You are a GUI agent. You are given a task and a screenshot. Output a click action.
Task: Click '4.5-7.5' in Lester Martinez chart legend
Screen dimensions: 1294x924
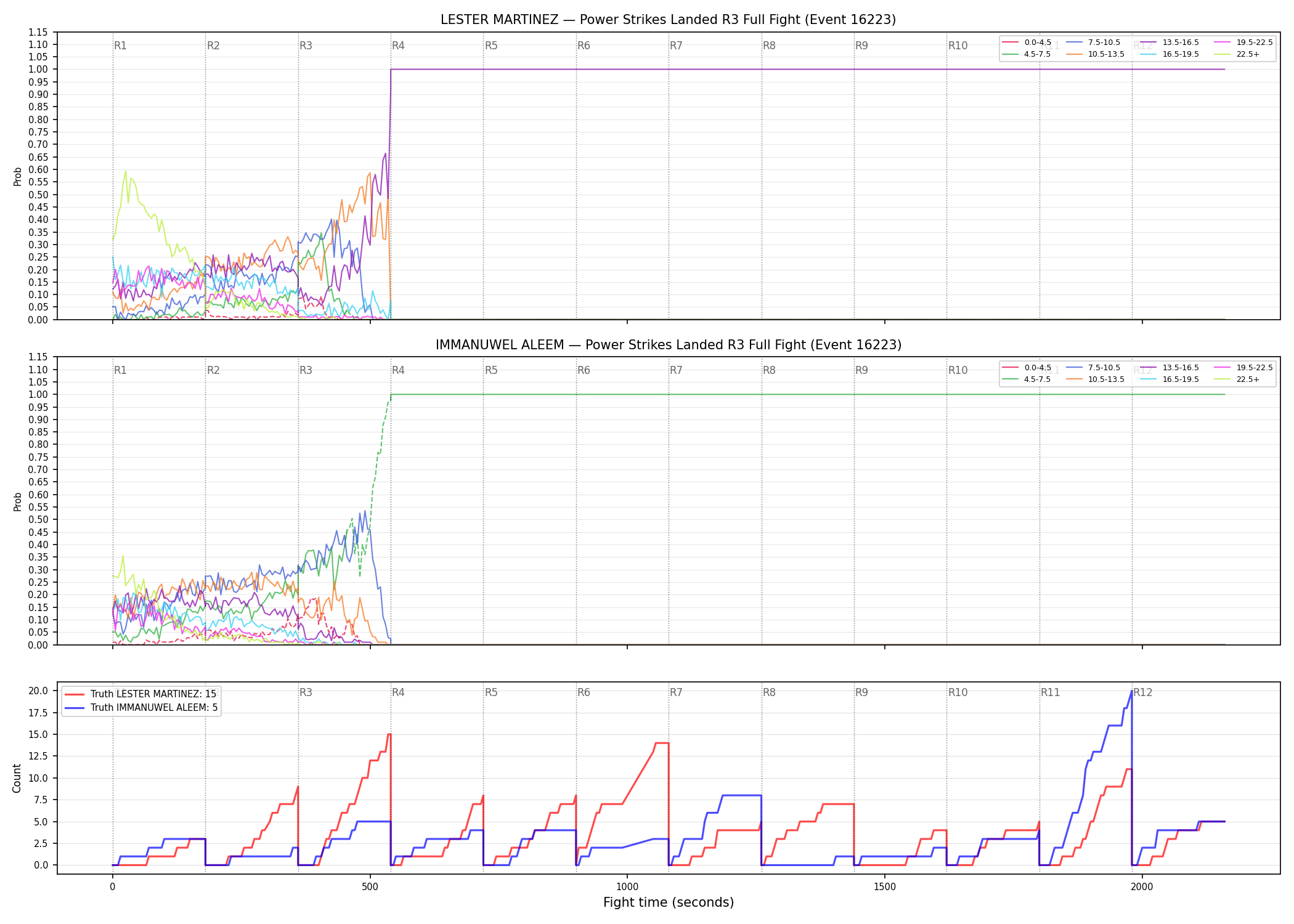pyautogui.click(x=1038, y=54)
